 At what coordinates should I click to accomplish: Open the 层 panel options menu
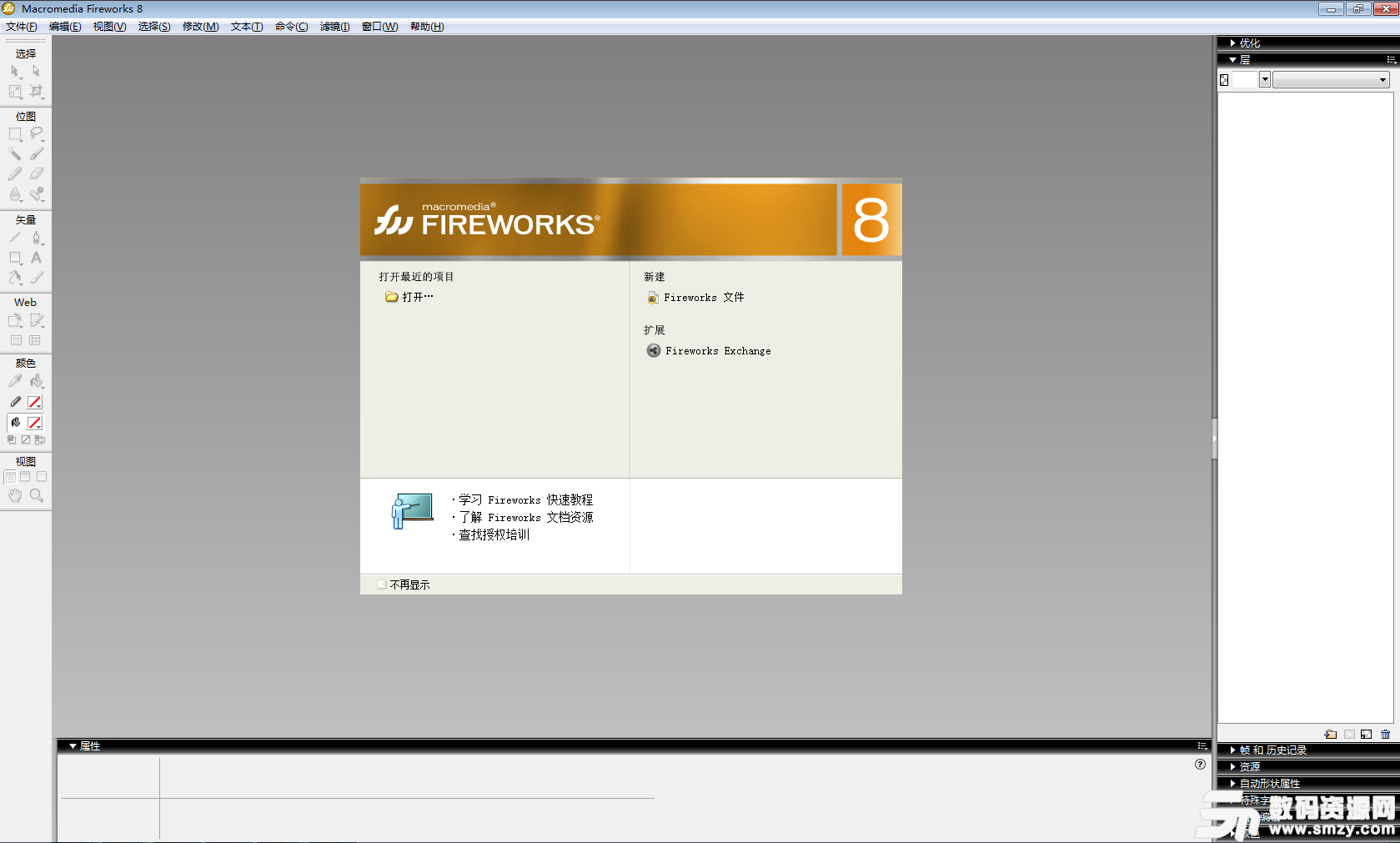point(1391,60)
